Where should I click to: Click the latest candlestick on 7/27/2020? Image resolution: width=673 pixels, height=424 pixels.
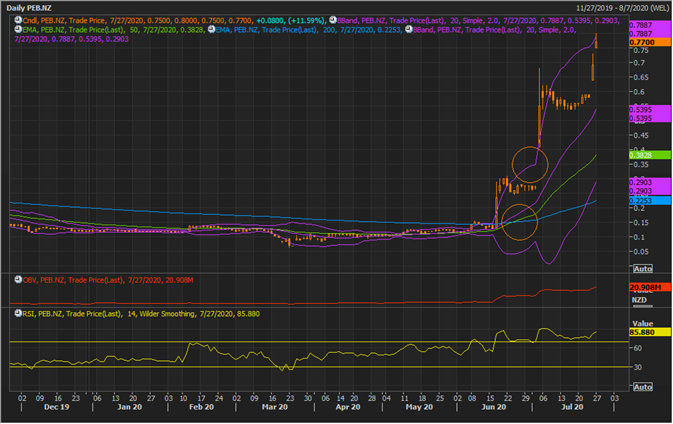tap(596, 42)
